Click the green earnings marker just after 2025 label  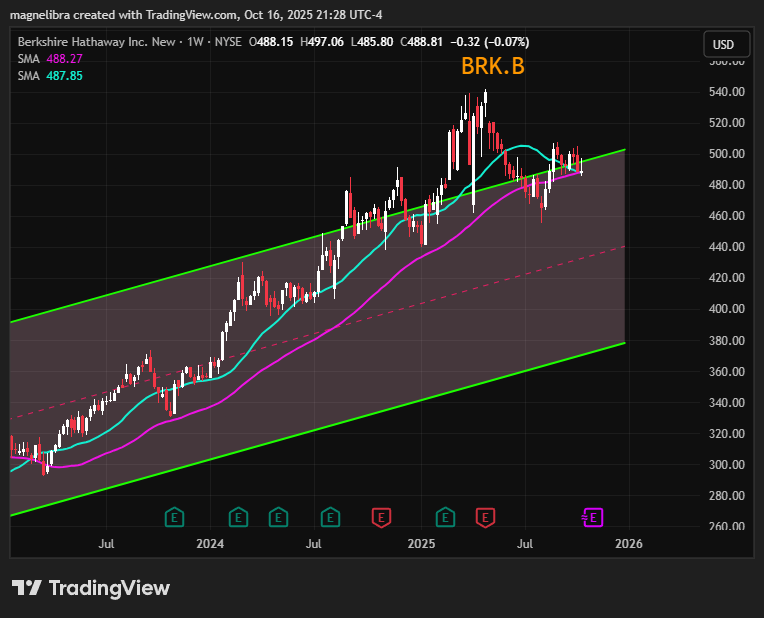pos(445,517)
